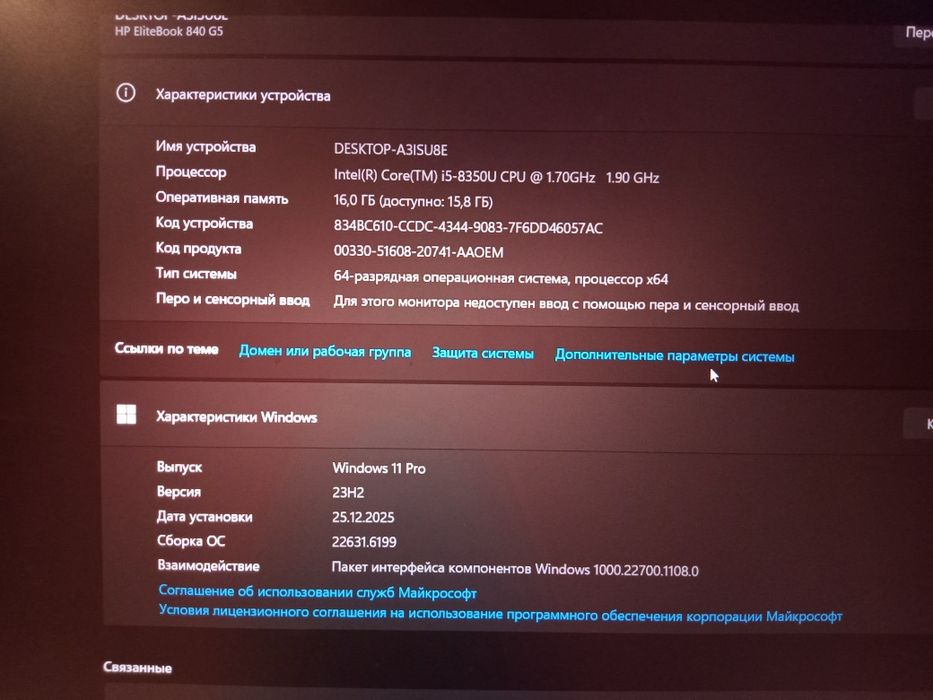Select the Пакет интерфейса компонентов Windows value
Viewport: 933px width, 700px height.
coord(515,569)
